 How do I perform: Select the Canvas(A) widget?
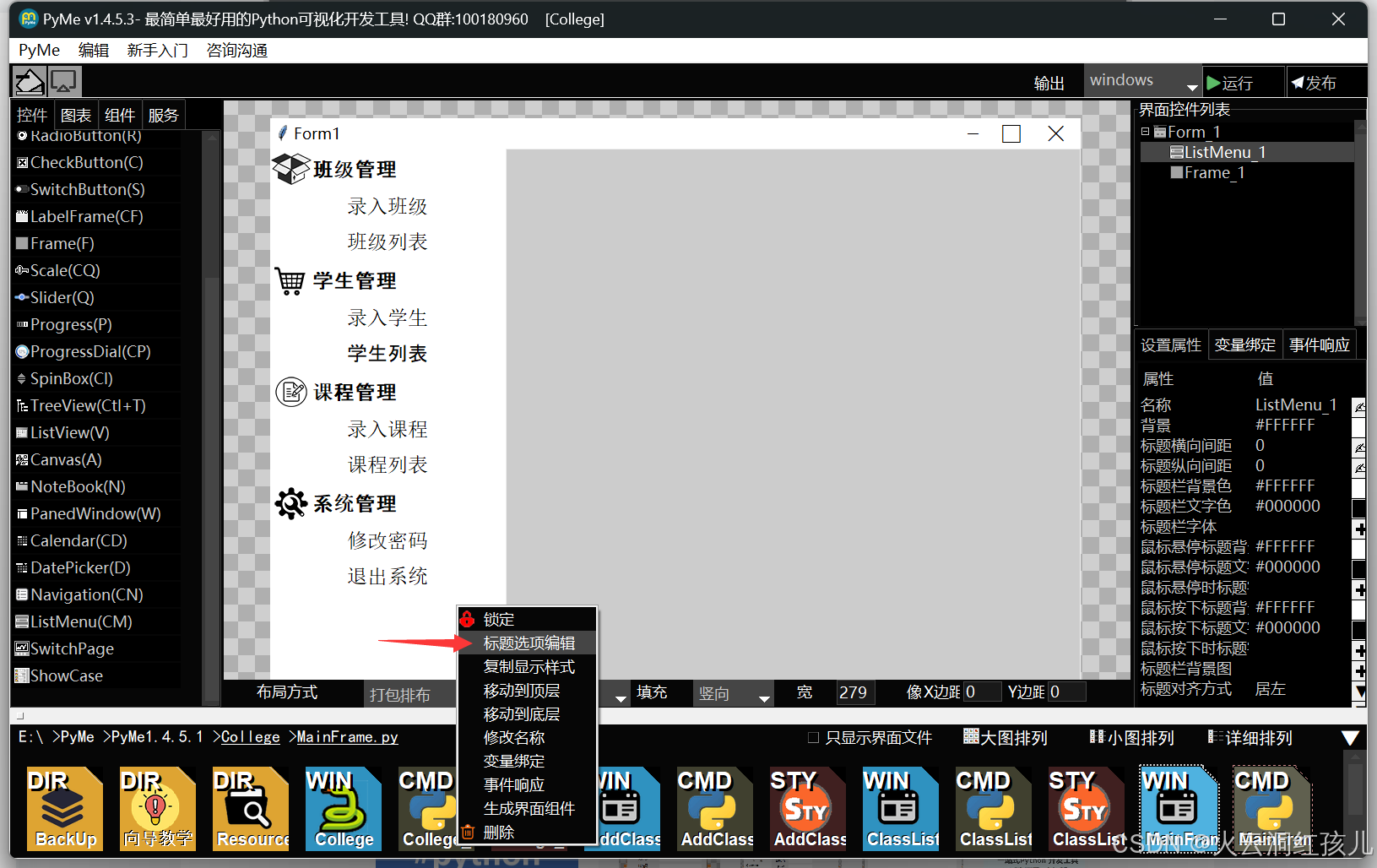coord(59,459)
